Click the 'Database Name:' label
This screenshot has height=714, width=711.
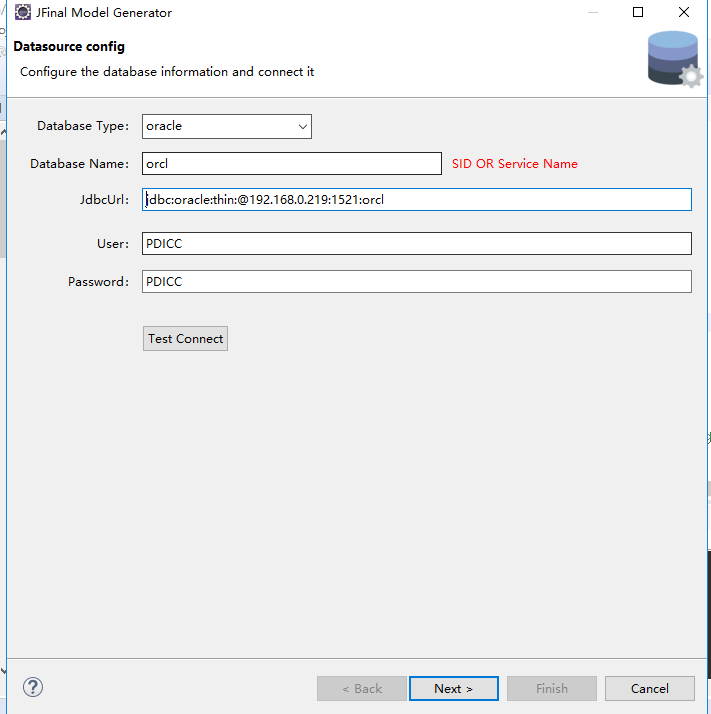coord(80,164)
